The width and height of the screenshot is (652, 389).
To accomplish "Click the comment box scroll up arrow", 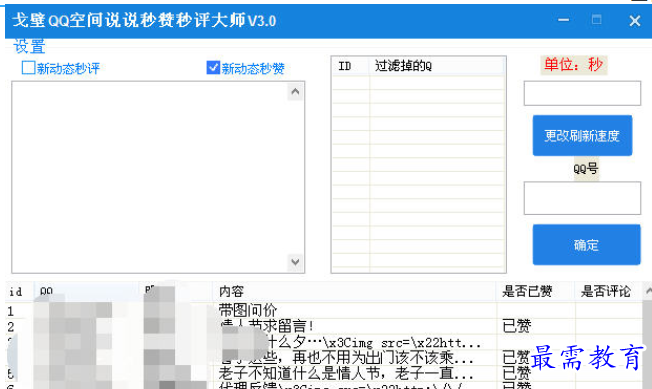I will click(295, 91).
